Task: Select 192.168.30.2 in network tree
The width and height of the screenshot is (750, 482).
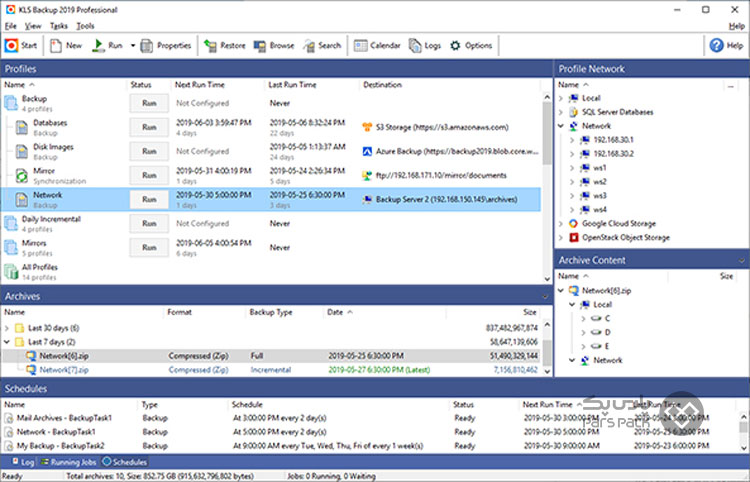Action: click(x=614, y=153)
